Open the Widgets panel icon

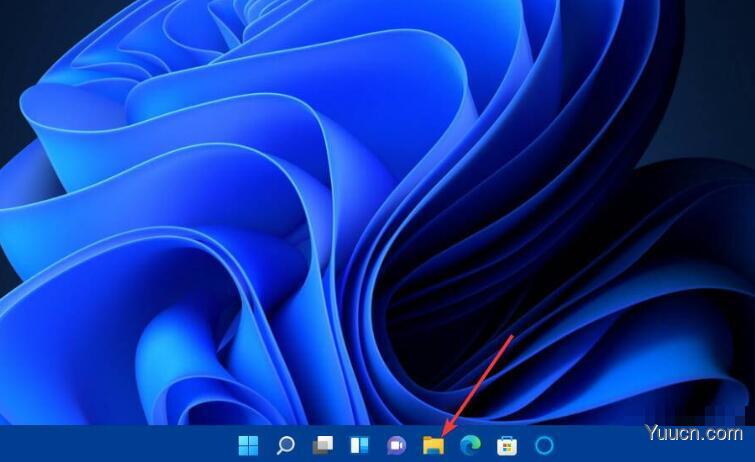359,445
